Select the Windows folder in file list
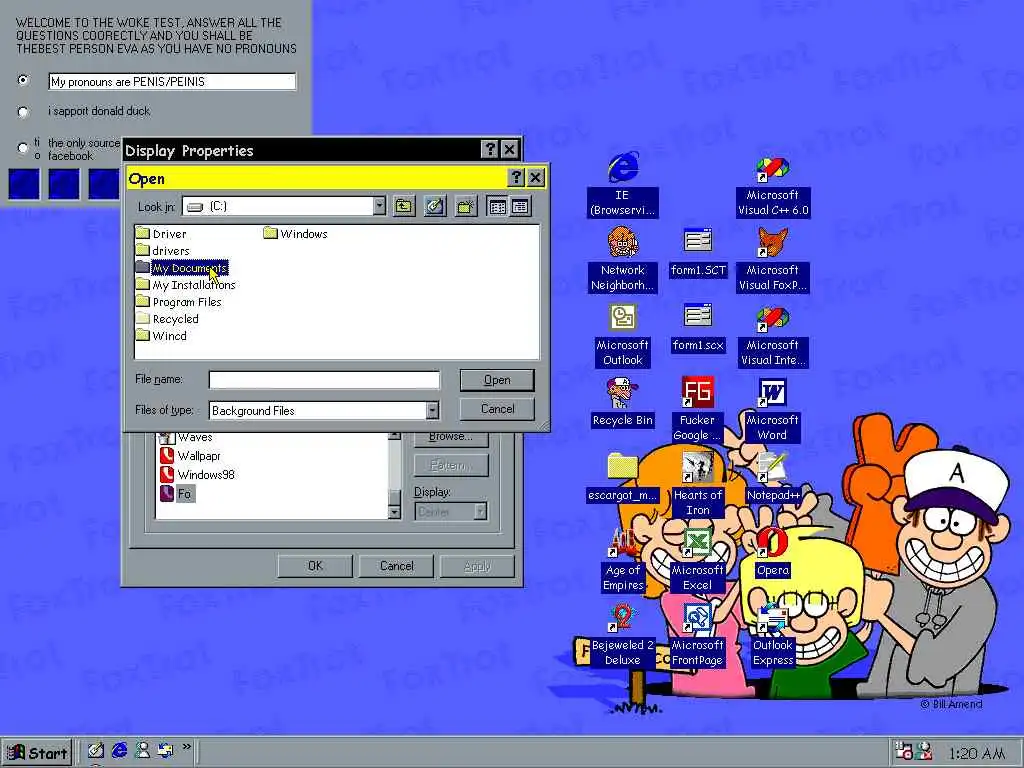1024x768 pixels. (295, 234)
